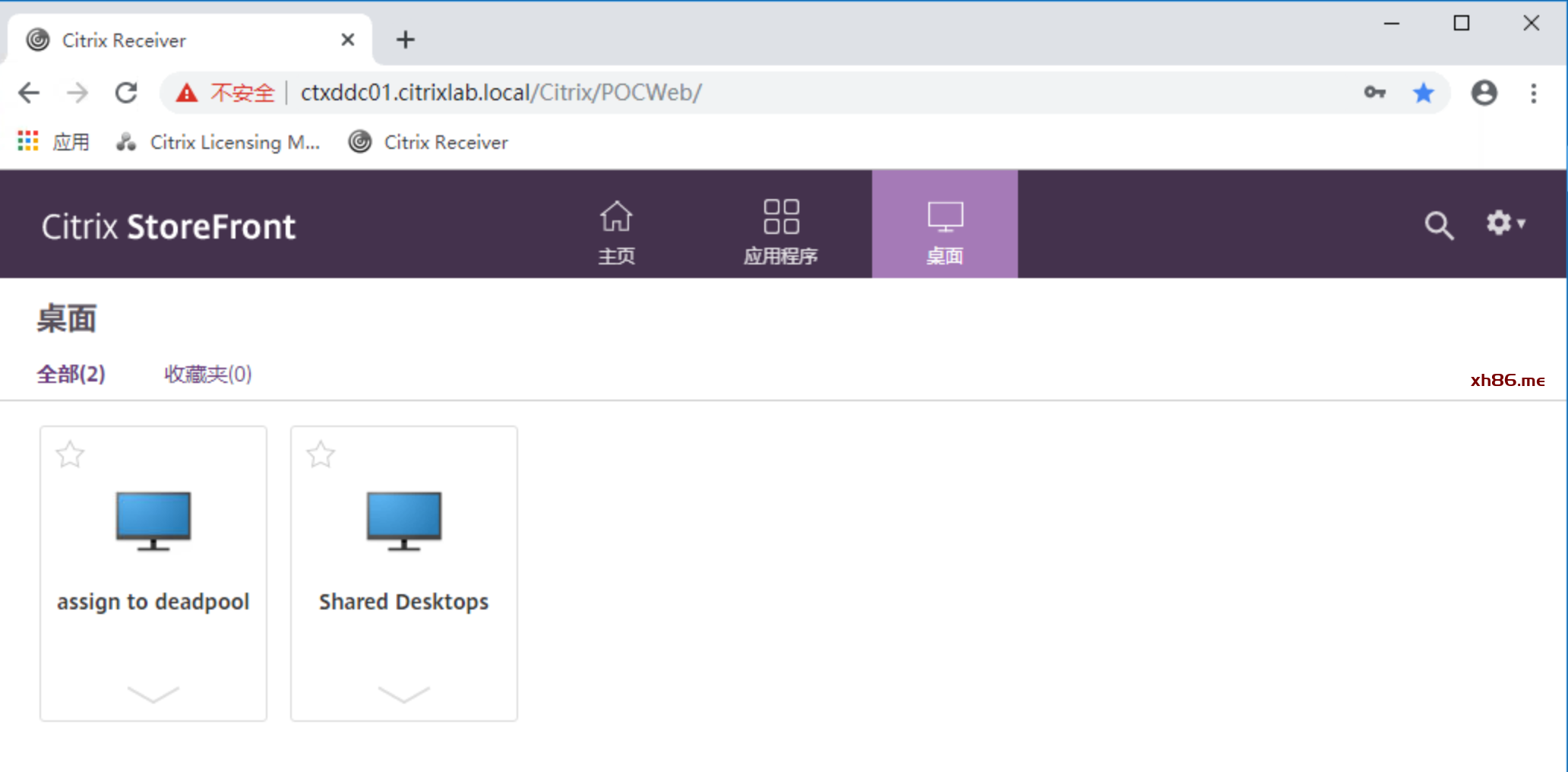Screen dimensions: 1568x772
Task: Switch to the 应用程序 applications tab
Action: click(x=781, y=233)
